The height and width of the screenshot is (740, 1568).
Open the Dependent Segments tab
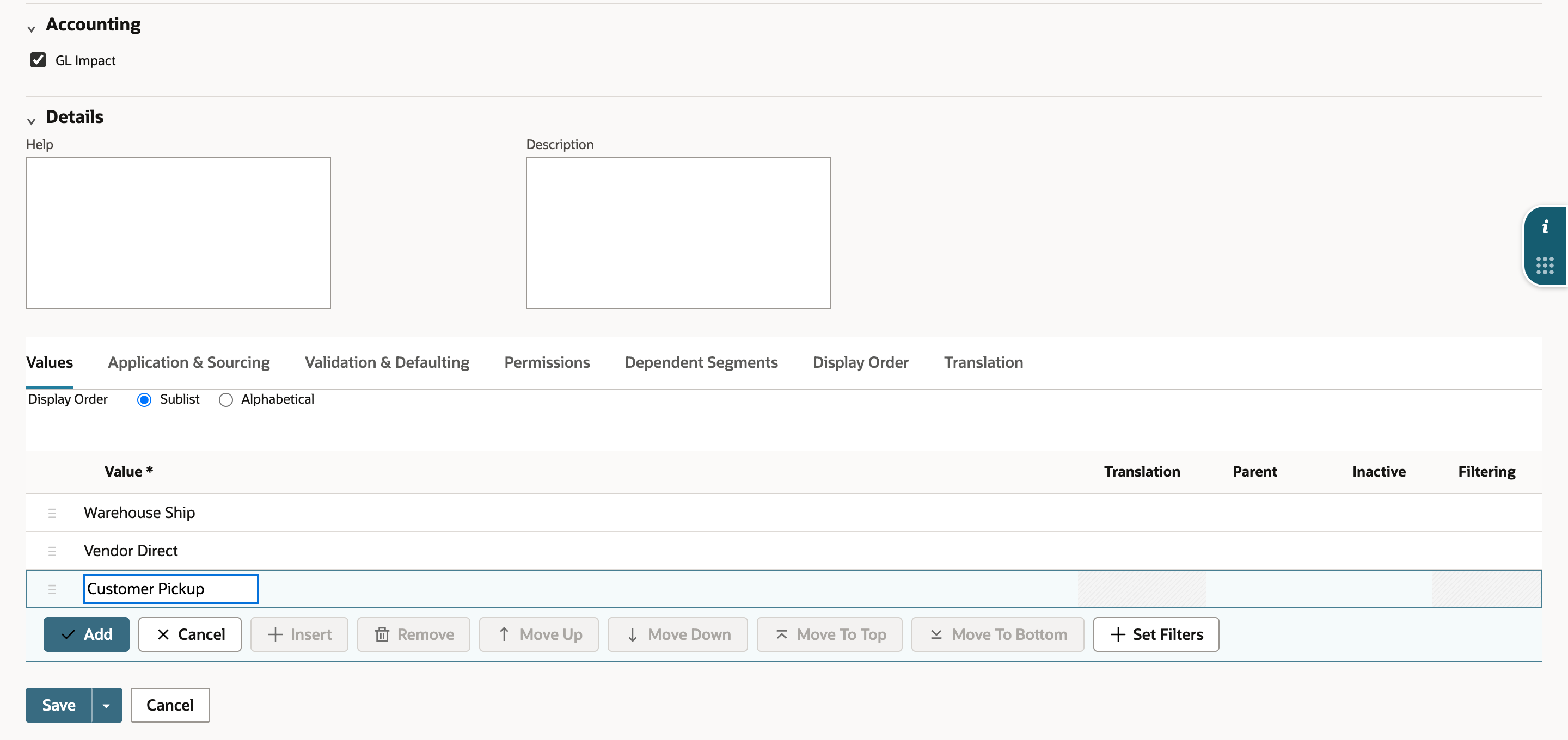[701, 363]
